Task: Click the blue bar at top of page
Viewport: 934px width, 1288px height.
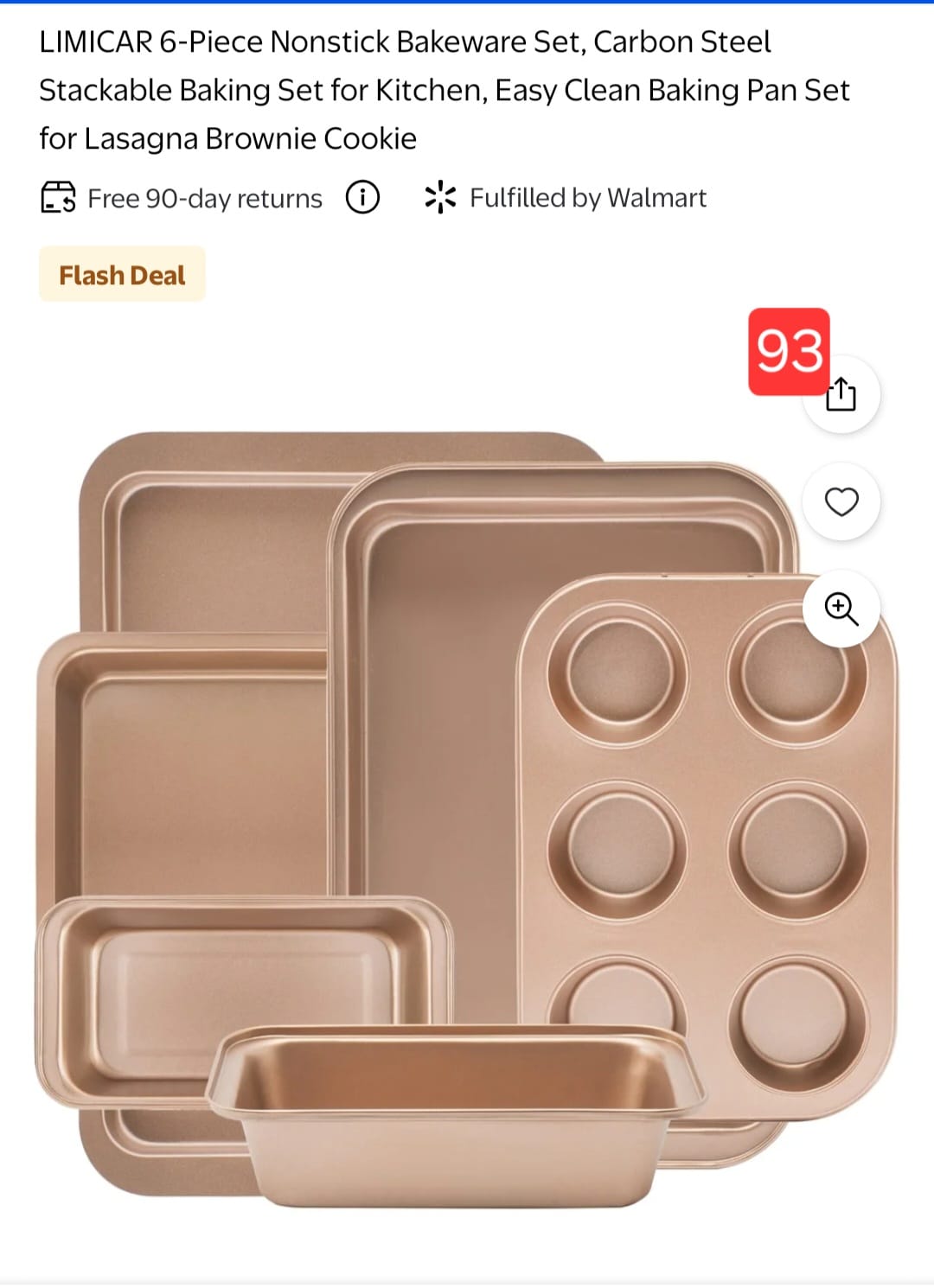Action: pyautogui.click(x=467, y=3)
